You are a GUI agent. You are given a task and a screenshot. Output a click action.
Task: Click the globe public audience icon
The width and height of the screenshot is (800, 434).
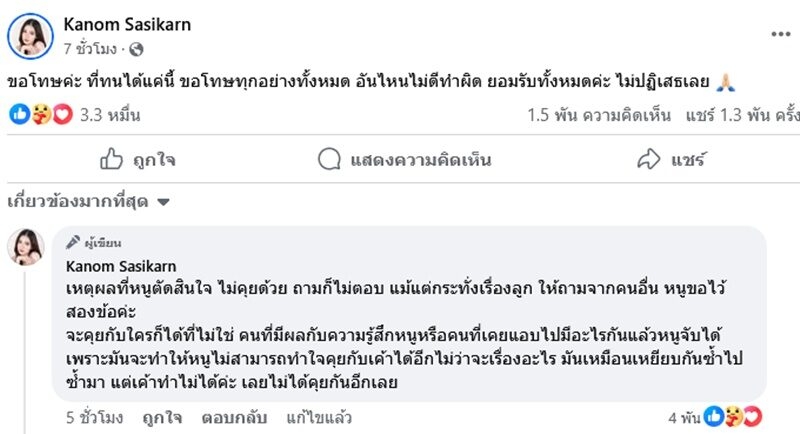[136, 48]
